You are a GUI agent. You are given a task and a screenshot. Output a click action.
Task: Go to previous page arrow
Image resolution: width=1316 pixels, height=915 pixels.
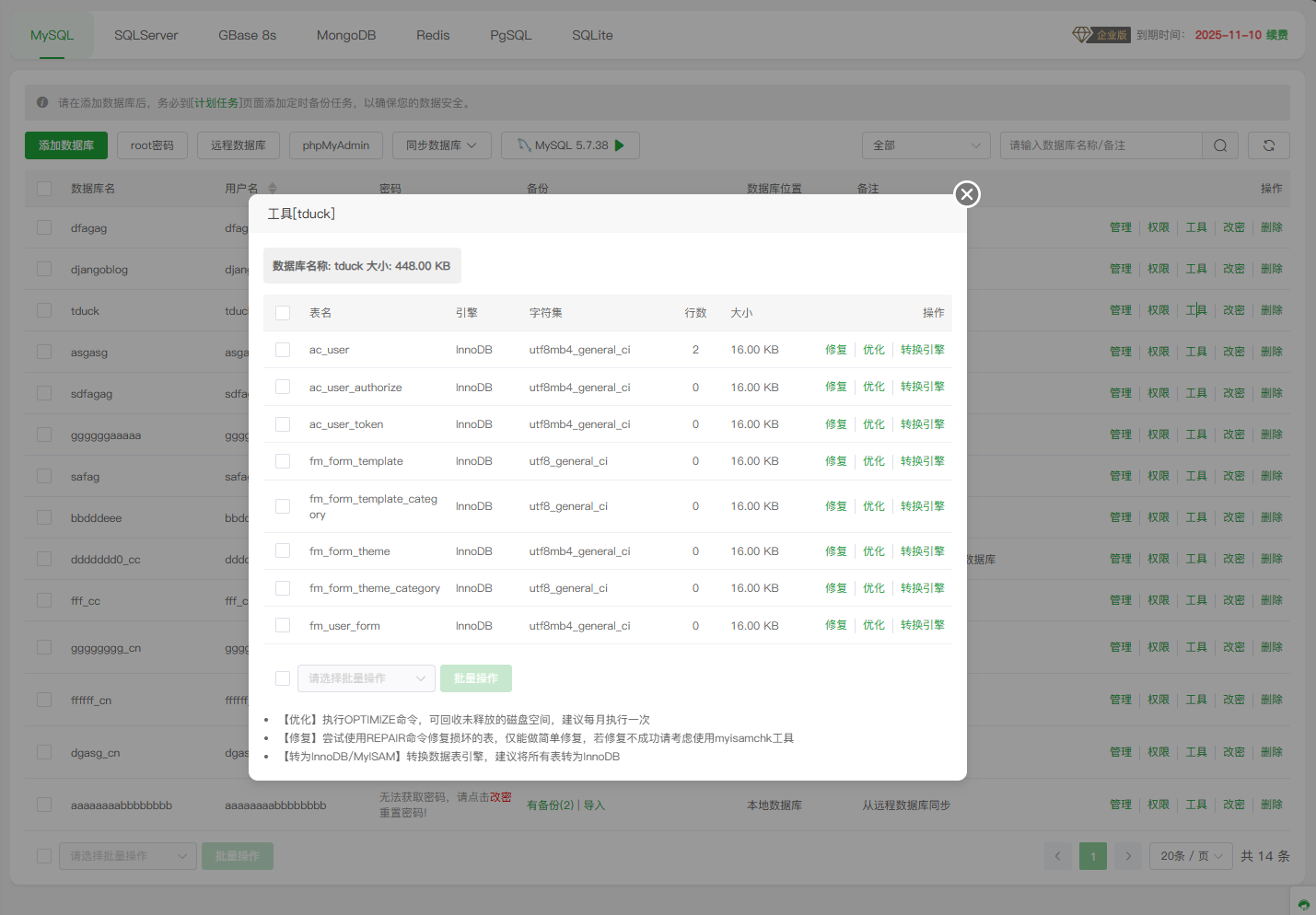1058,856
